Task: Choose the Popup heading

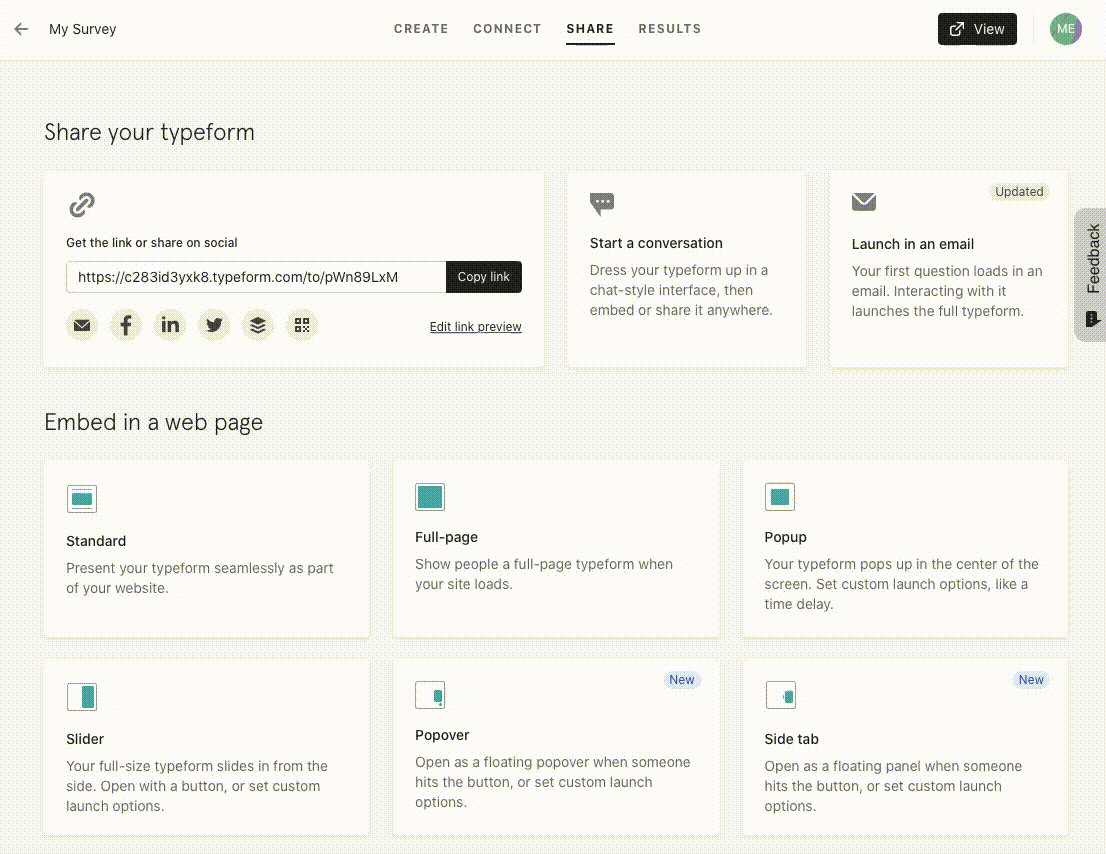Action: click(x=785, y=537)
